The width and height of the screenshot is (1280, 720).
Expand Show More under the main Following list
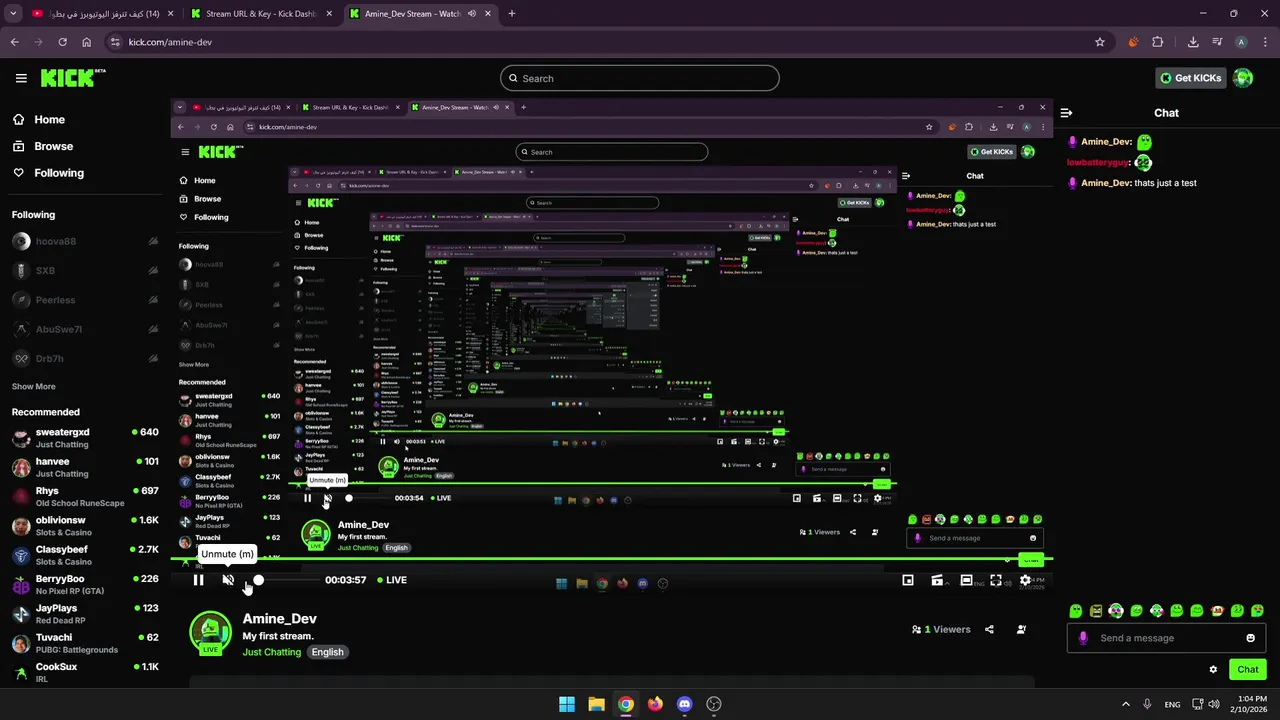click(x=33, y=386)
